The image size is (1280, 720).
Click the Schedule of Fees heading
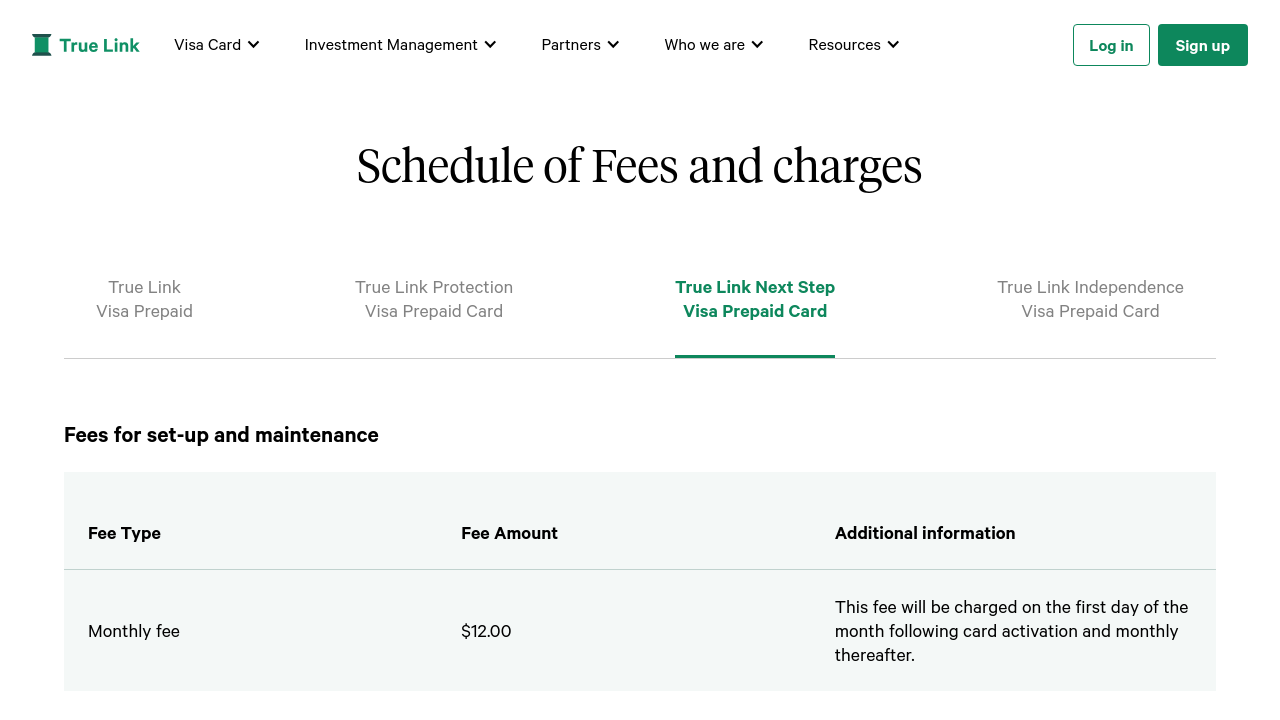tap(639, 166)
